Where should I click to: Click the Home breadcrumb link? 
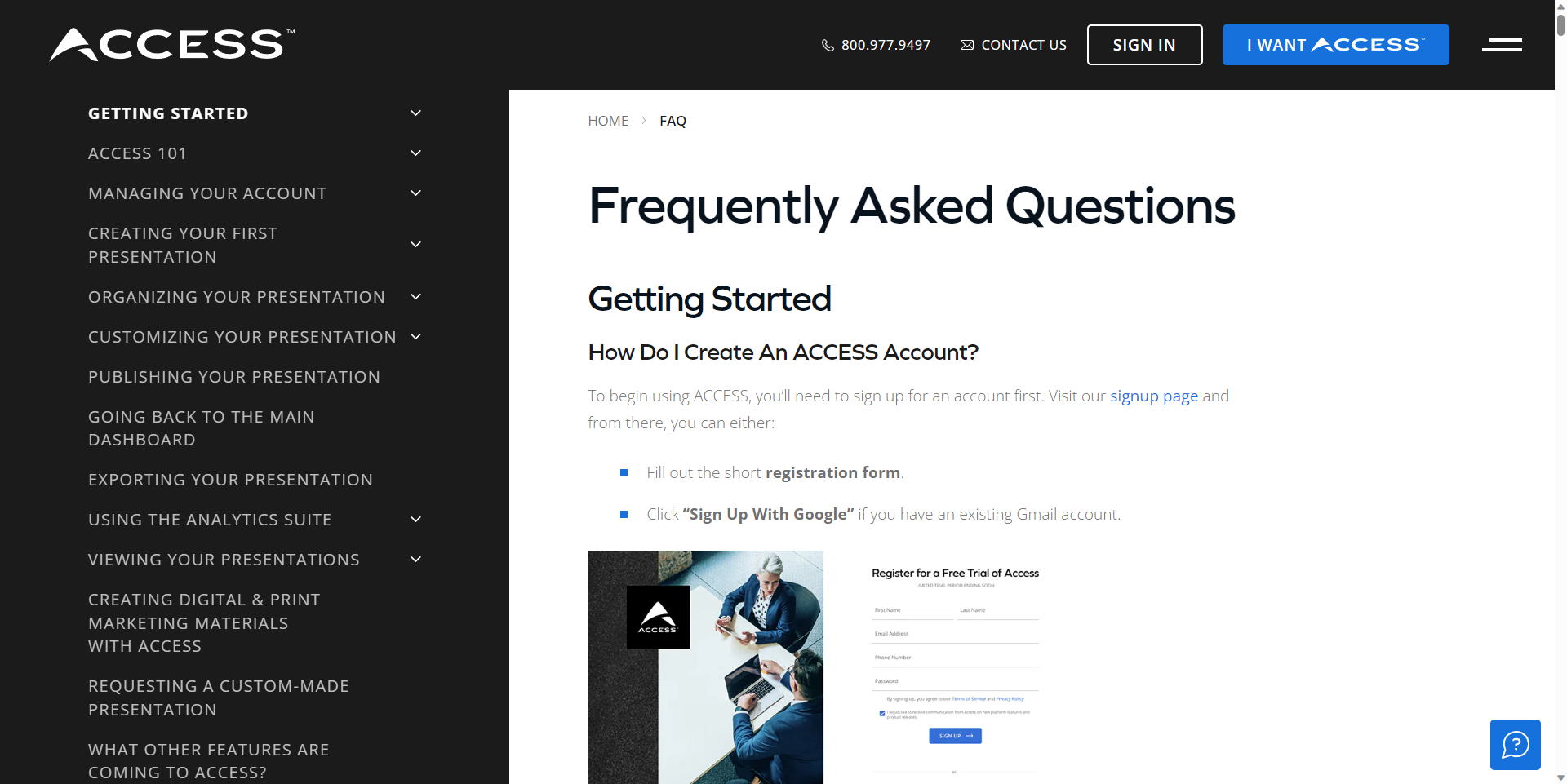pos(608,121)
